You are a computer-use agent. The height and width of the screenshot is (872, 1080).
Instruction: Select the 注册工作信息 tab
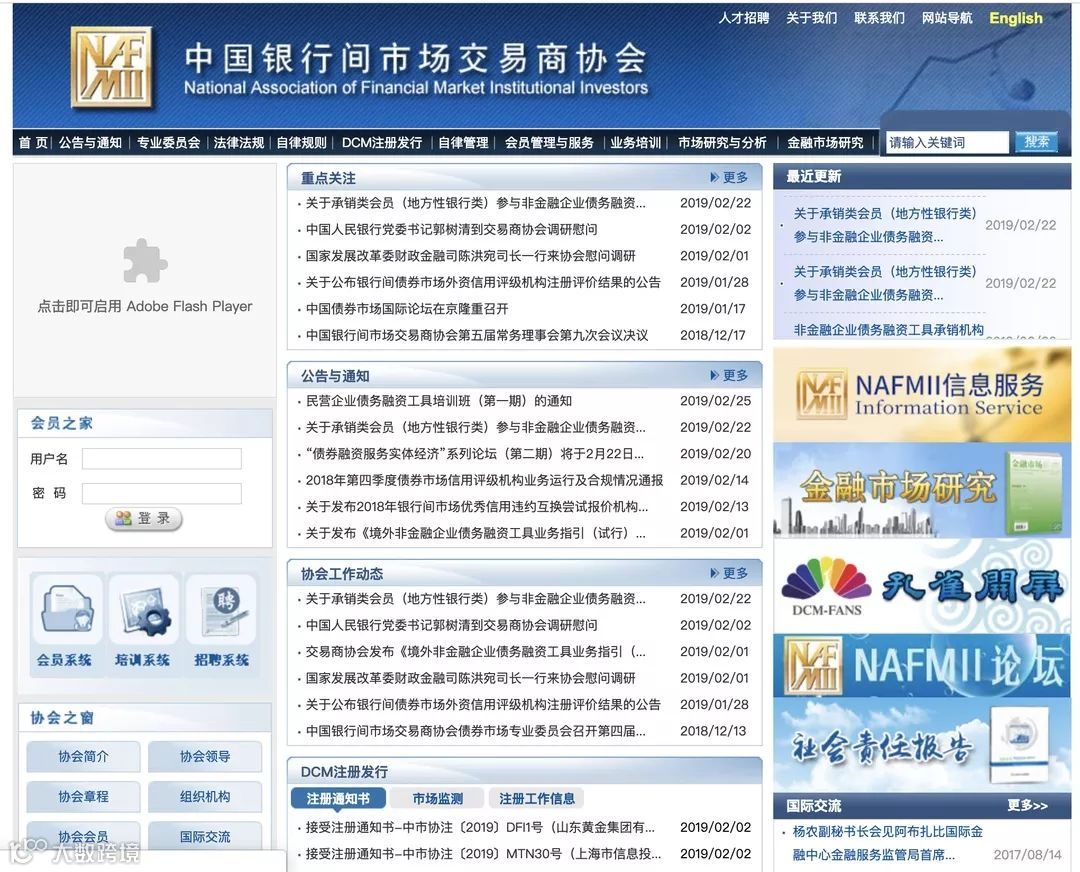coord(537,798)
